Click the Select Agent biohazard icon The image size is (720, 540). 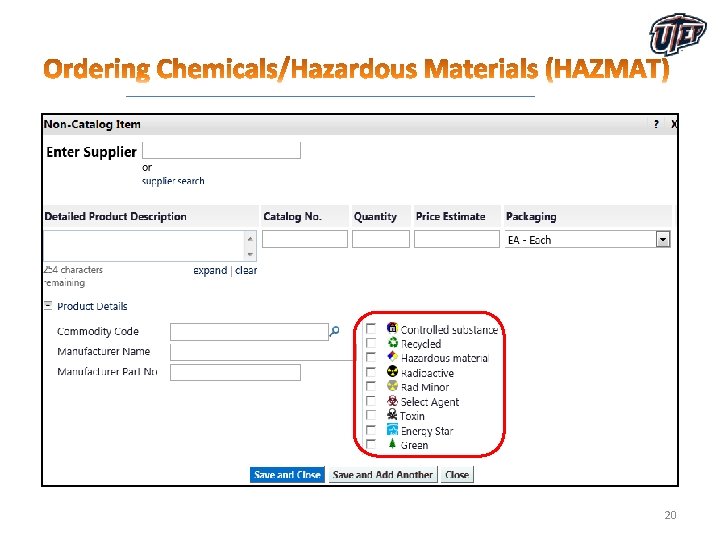pos(392,400)
